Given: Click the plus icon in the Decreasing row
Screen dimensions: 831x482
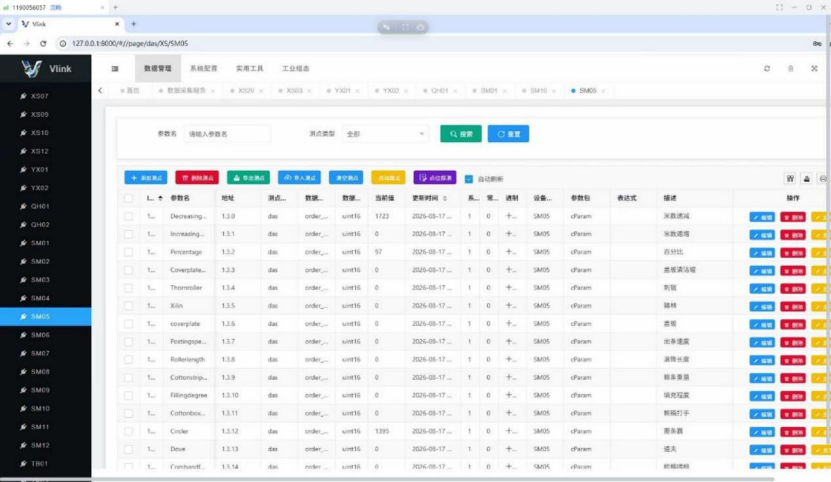Looking at the screenshot, I should click(511, 216).
